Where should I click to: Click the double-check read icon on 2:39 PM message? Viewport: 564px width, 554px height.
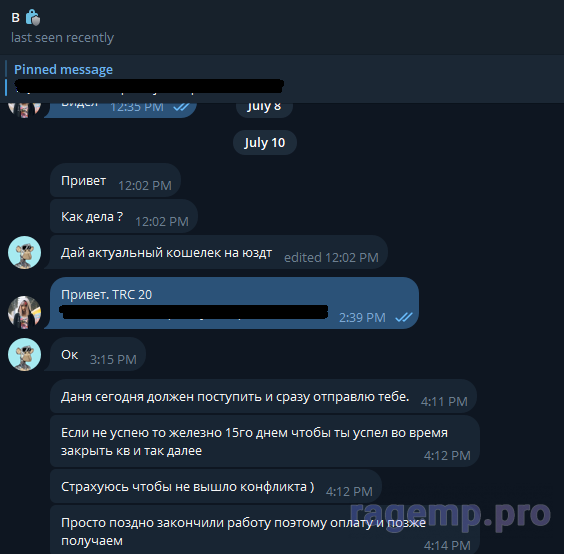404,317
